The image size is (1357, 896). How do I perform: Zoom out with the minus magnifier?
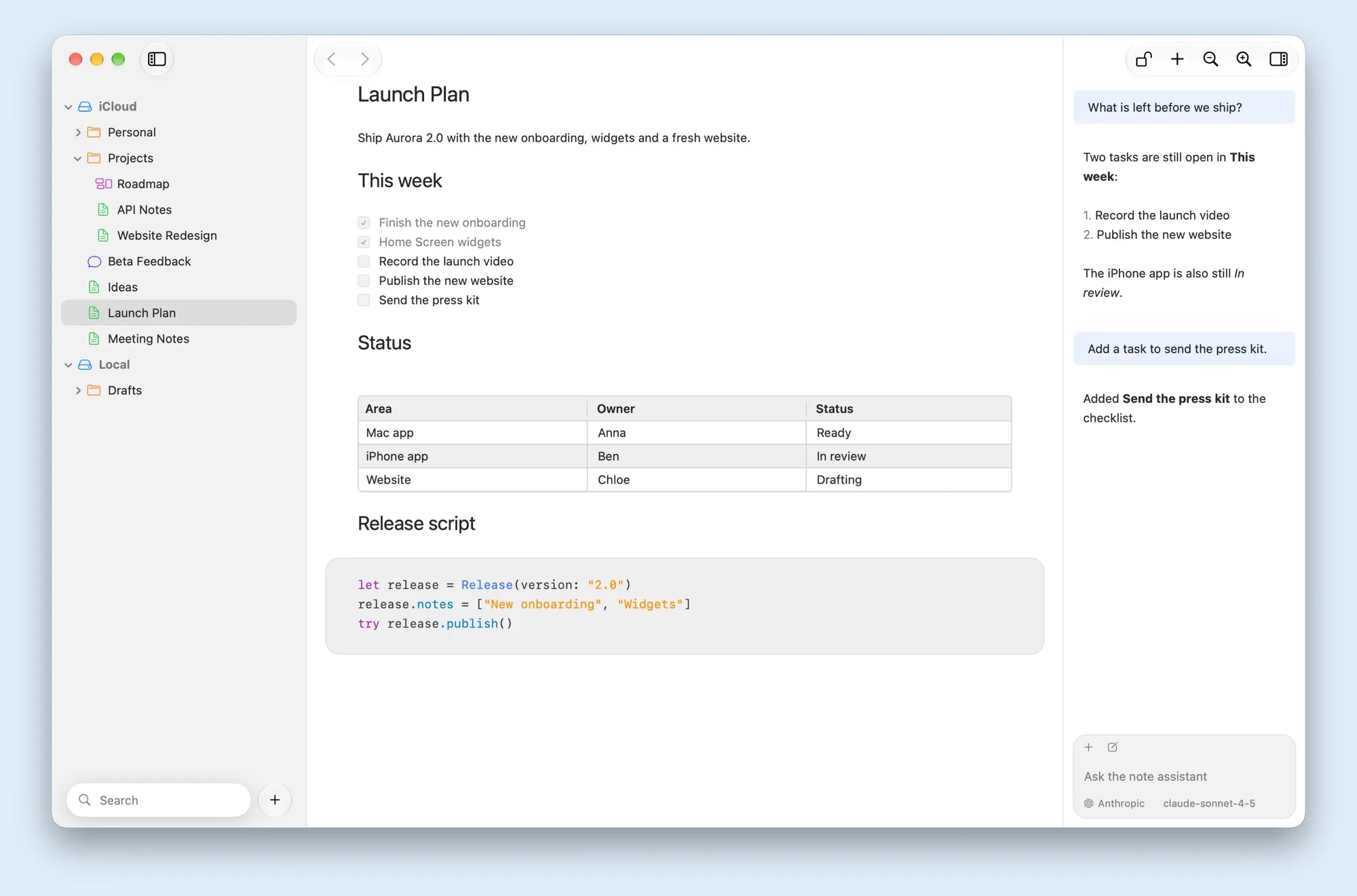click(x=1210, y=59)
